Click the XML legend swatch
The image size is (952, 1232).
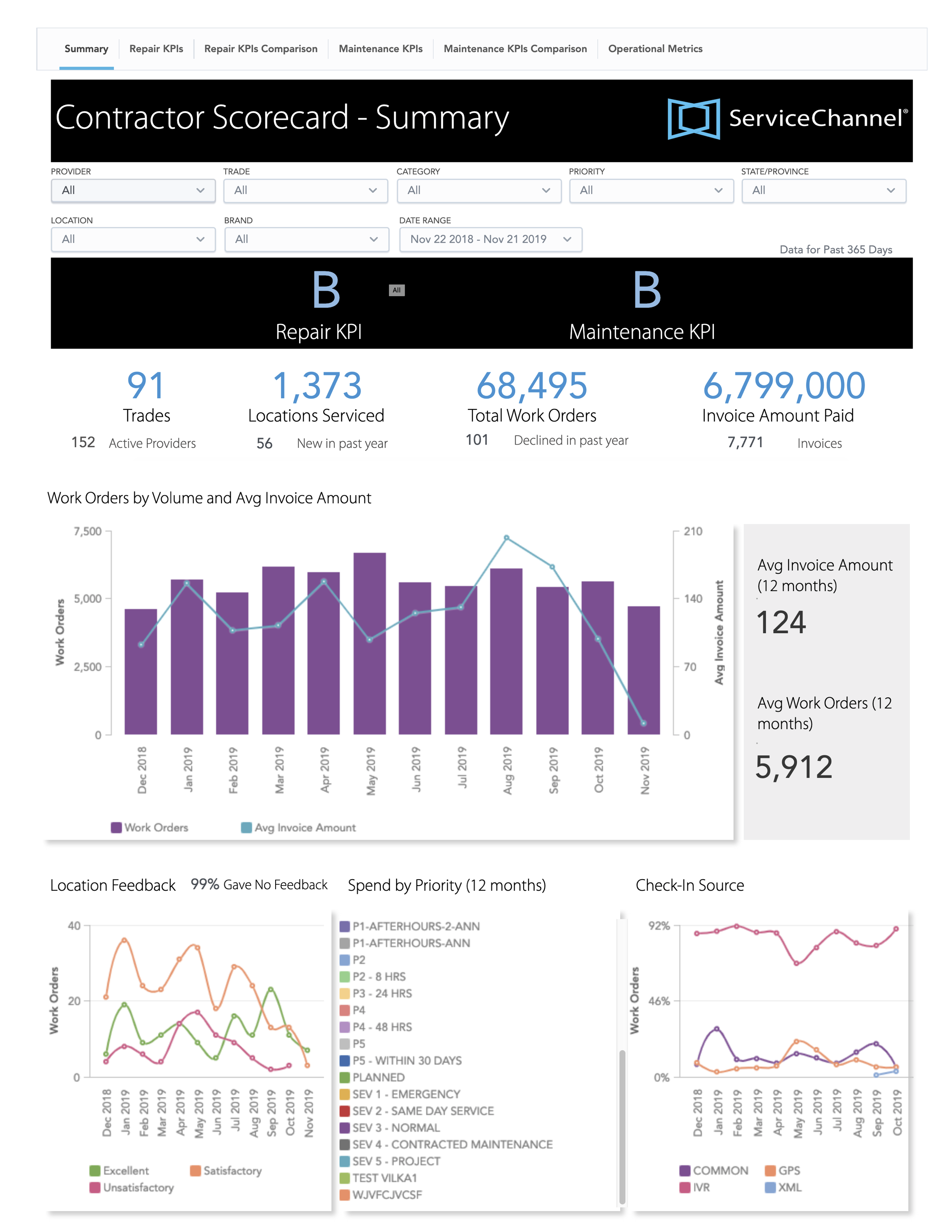click(770, 1188)
